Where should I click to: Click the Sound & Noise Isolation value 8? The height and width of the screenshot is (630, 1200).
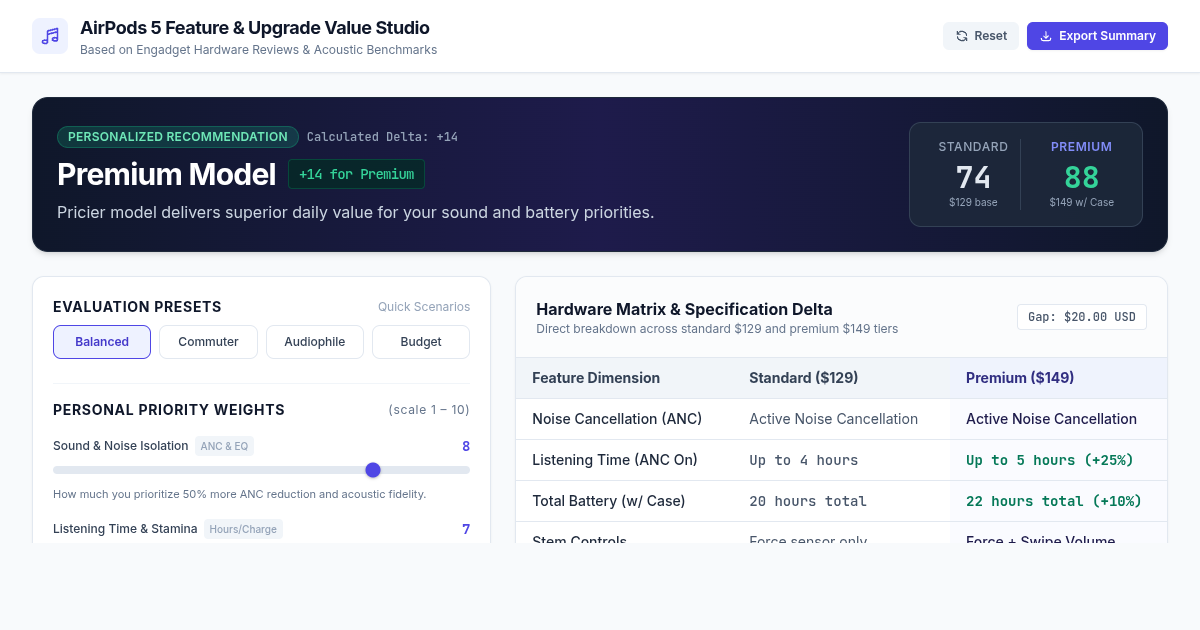[466, 446]
